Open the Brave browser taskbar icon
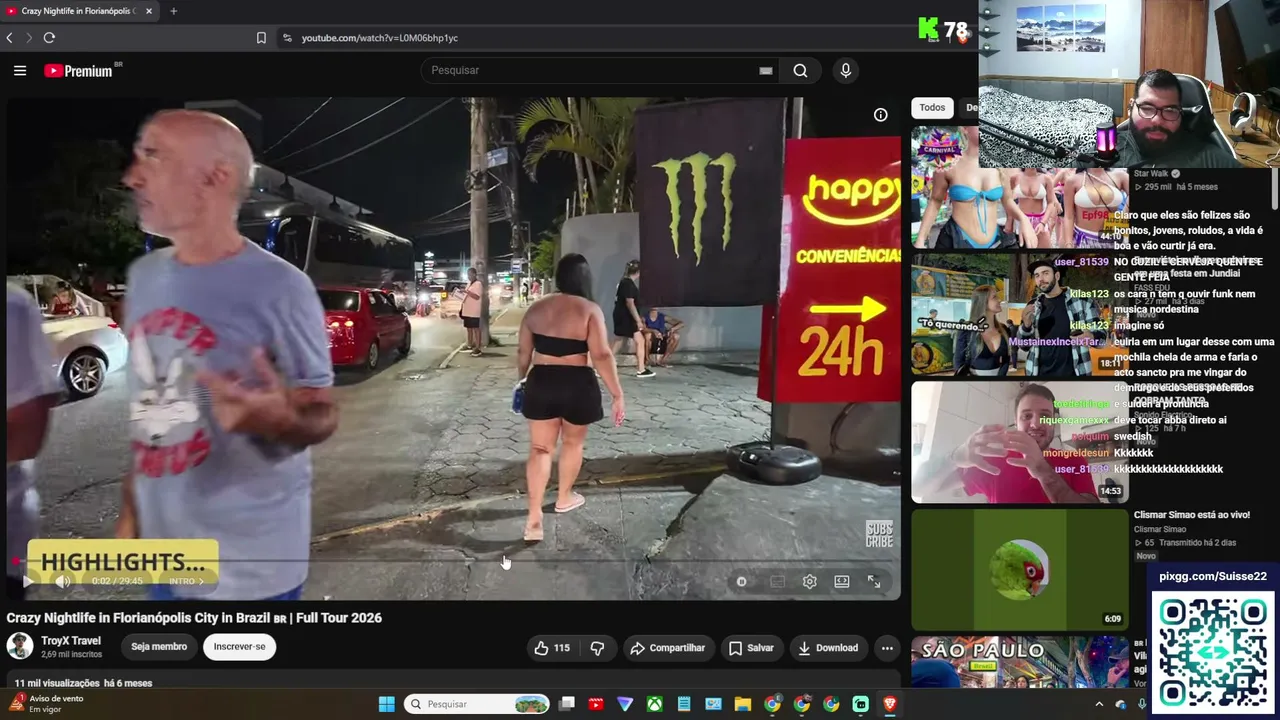 [889, 704]
